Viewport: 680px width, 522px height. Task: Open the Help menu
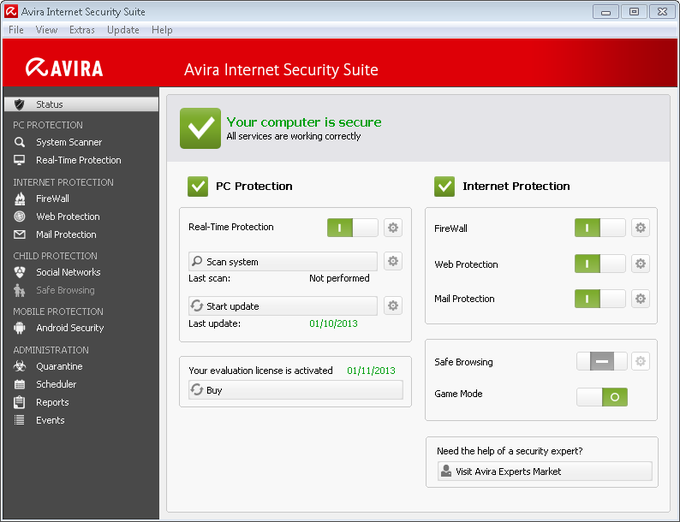tap(162, 30)
